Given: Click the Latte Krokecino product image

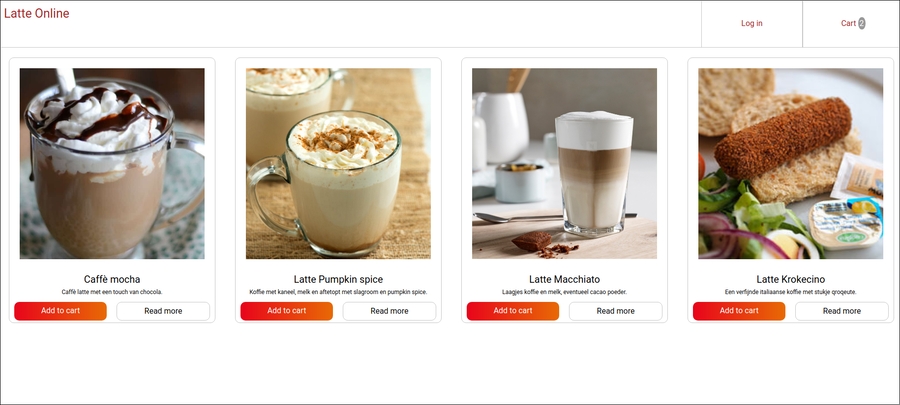Looking at the screenshot, I should pyautogui.click(x=790, y=163).
